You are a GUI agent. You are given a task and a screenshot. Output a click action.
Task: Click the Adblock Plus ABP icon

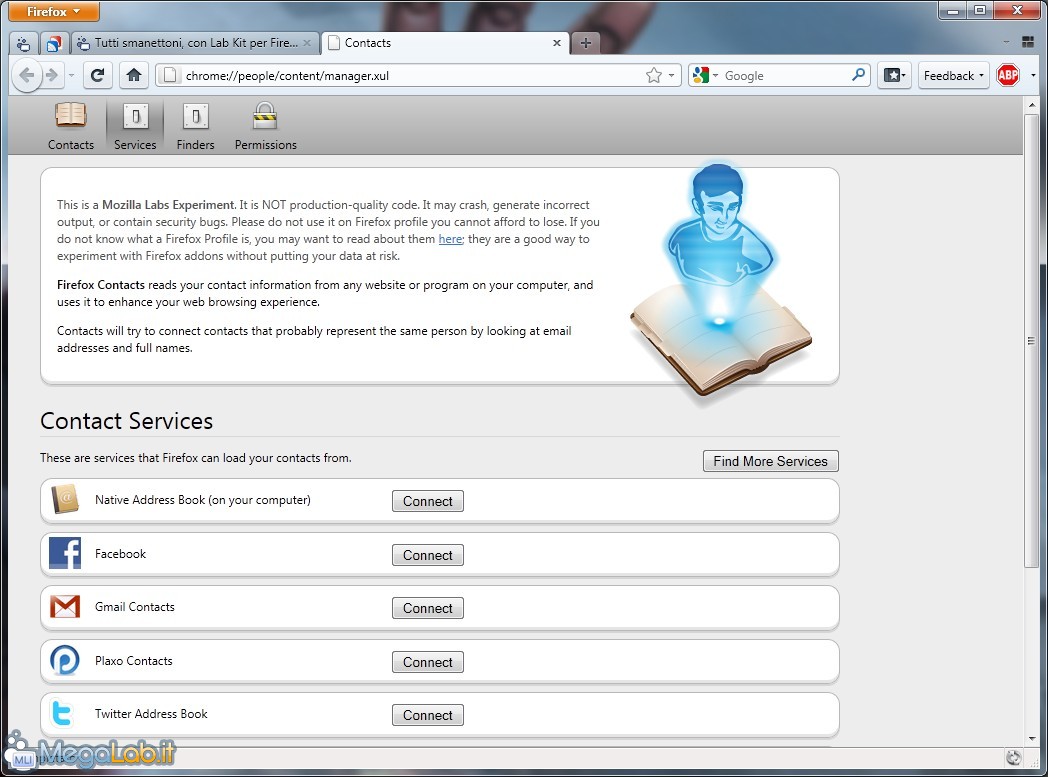pyautogui.click(x=1008, y=75)
